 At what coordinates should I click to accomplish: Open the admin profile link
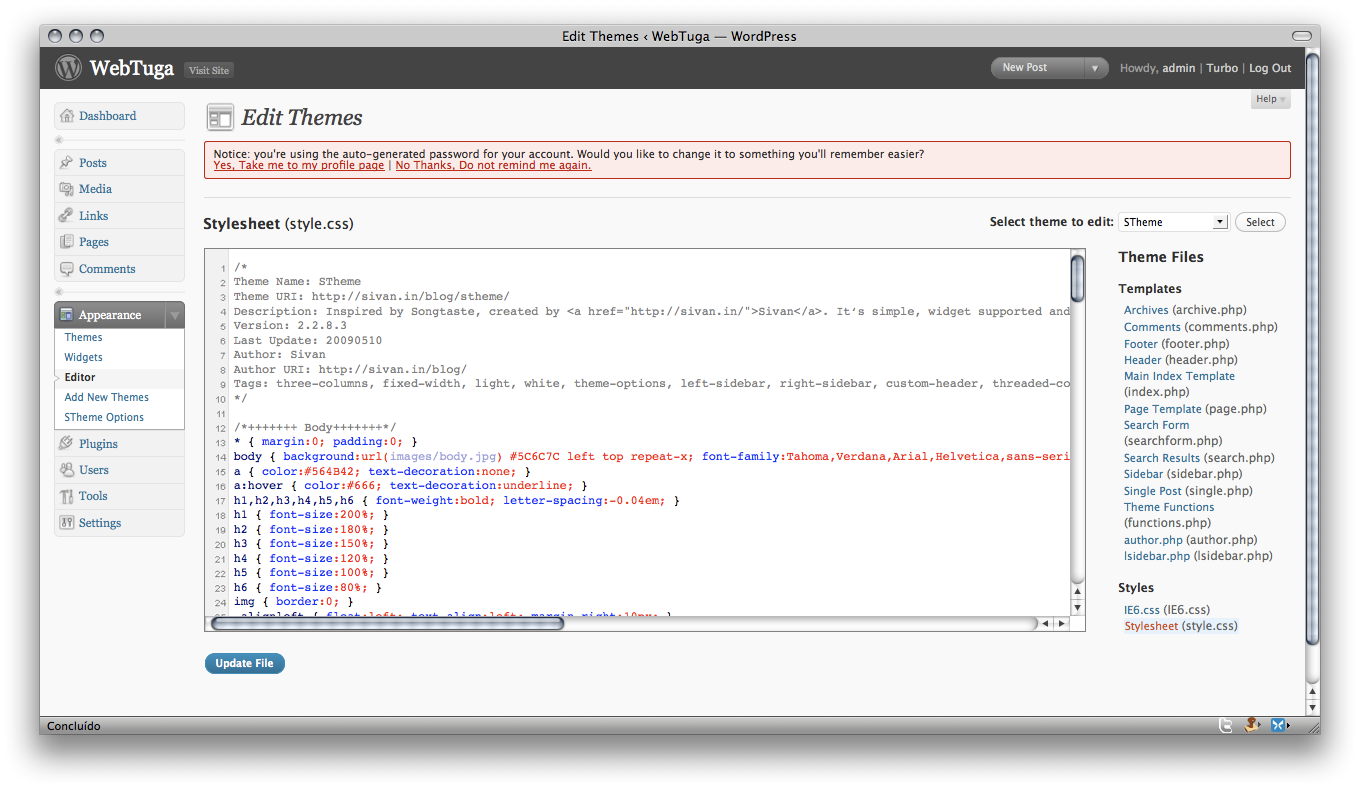(x=1178, y=68)
